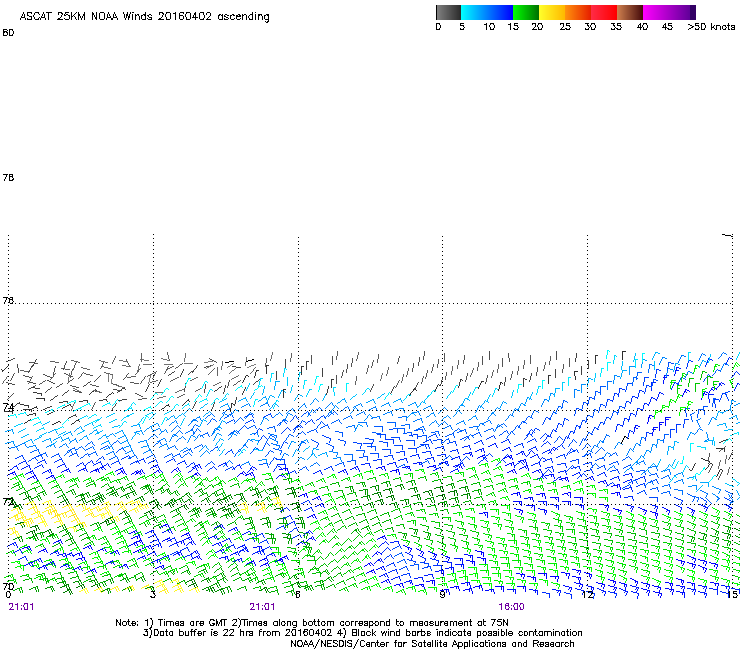The image size is (740, 650).
Task: Click the '3' longitude label
Action: (152, 594)
